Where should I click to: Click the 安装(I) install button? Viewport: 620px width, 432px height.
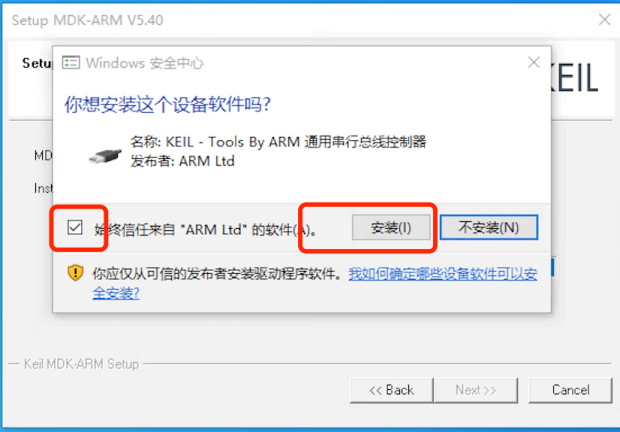click(391, 227)
